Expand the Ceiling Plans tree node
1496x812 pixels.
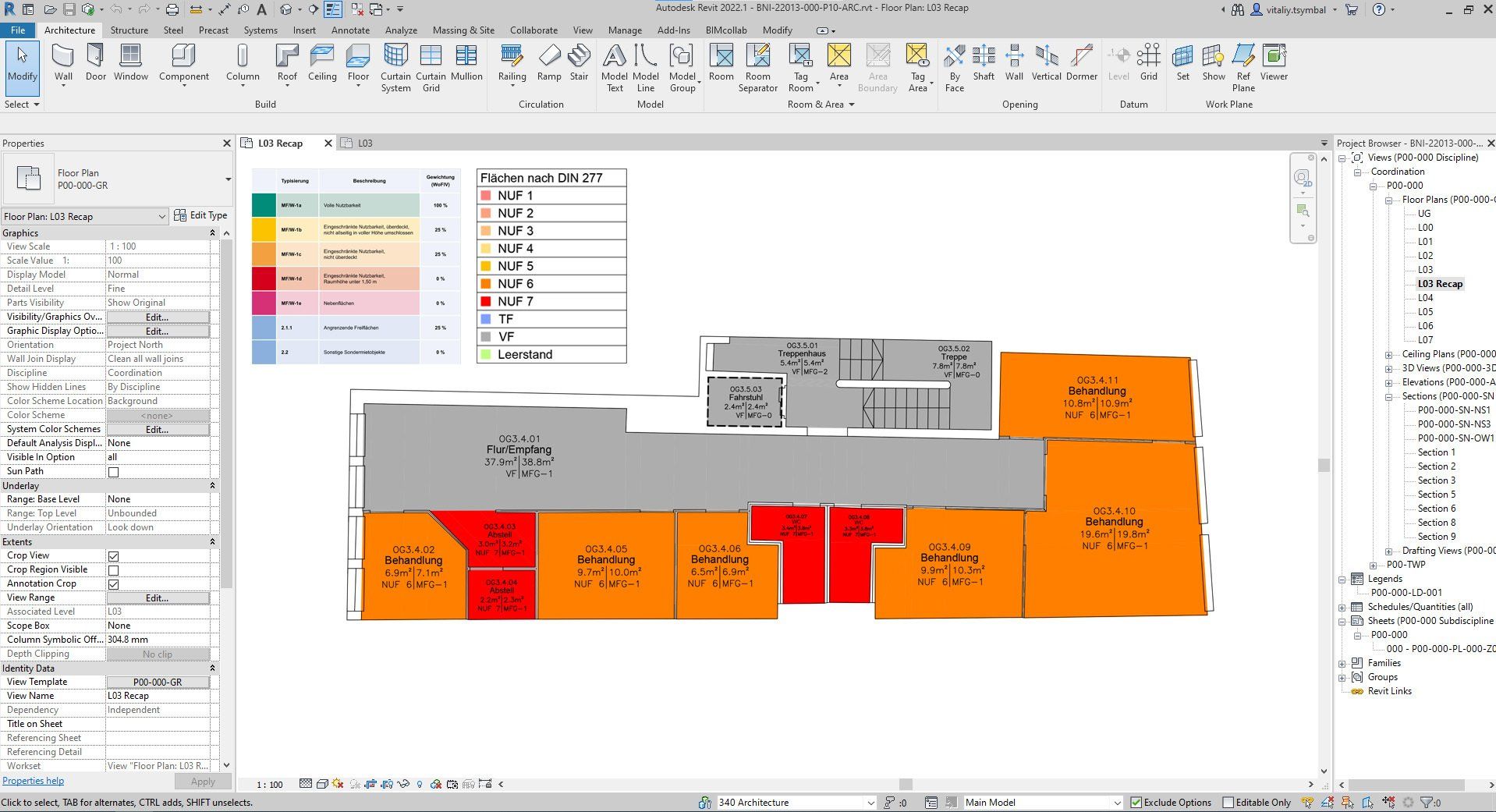pos(1388,355)
